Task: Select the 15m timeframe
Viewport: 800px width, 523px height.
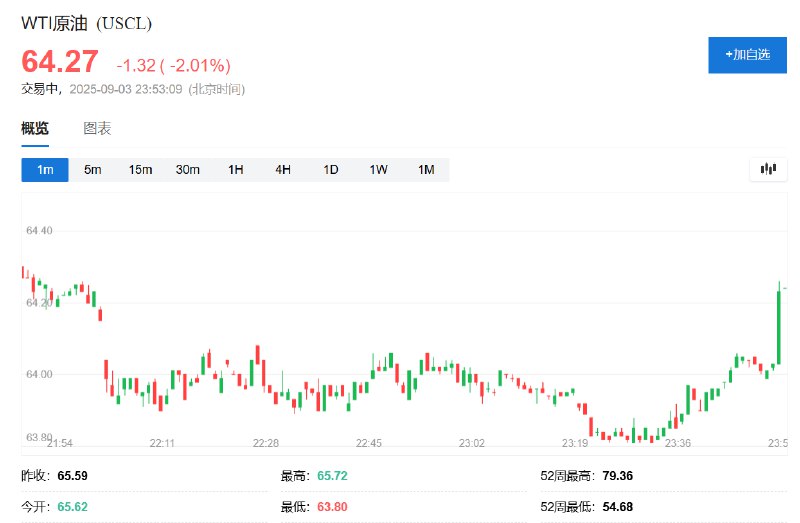Action: click(140, 169)
